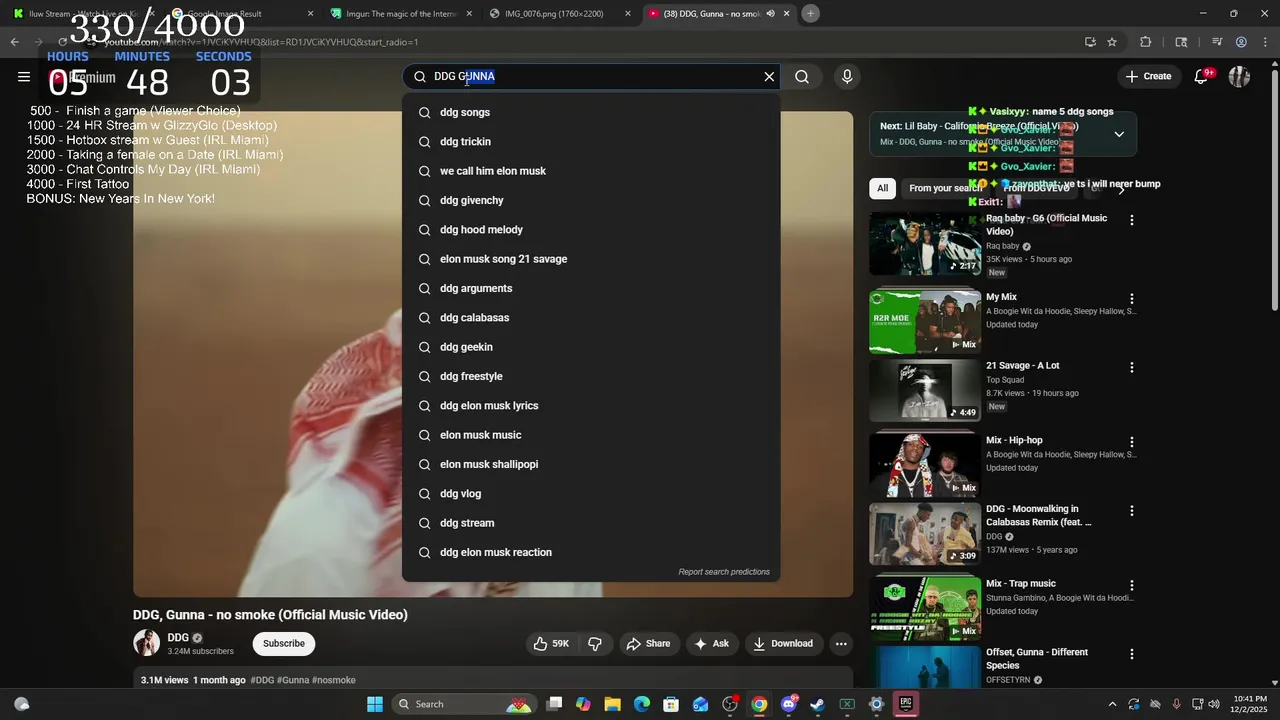1280x720 pixels.
Task: Open the YouTube guide hamburger menu
Action: 24,76
